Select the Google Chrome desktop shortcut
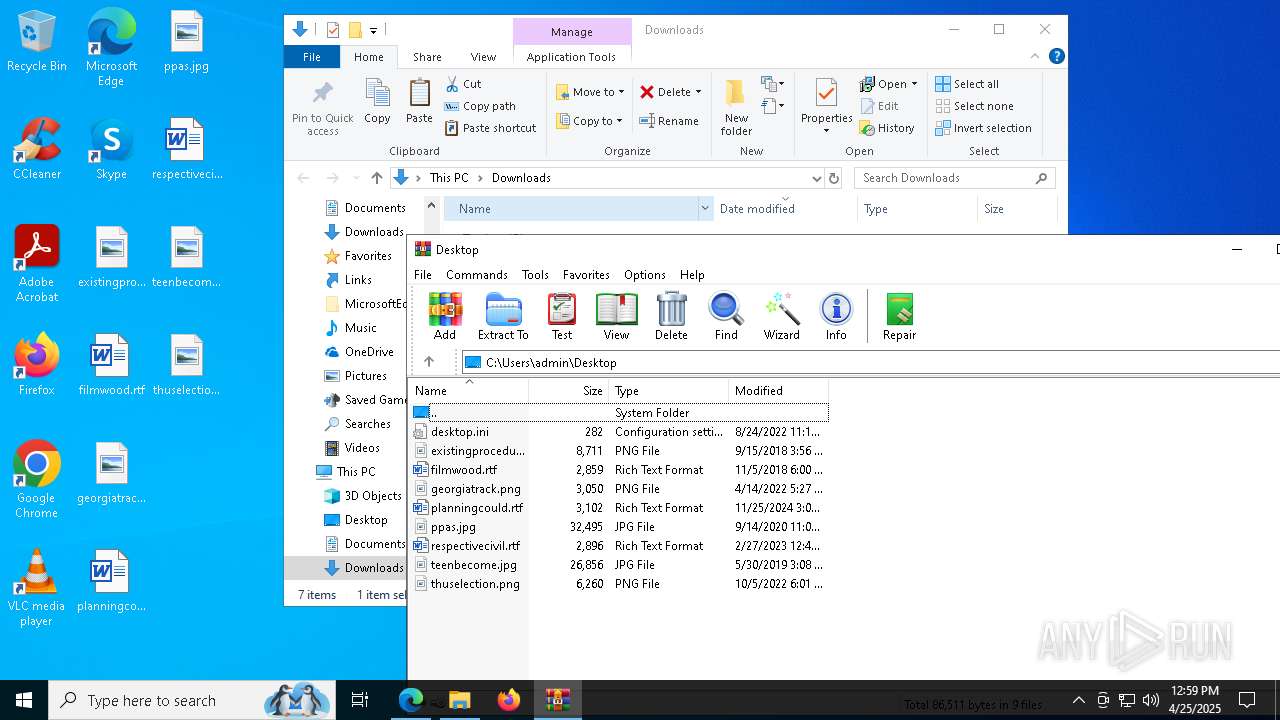Screen dimensions: 1280x720 coord(37,480)
